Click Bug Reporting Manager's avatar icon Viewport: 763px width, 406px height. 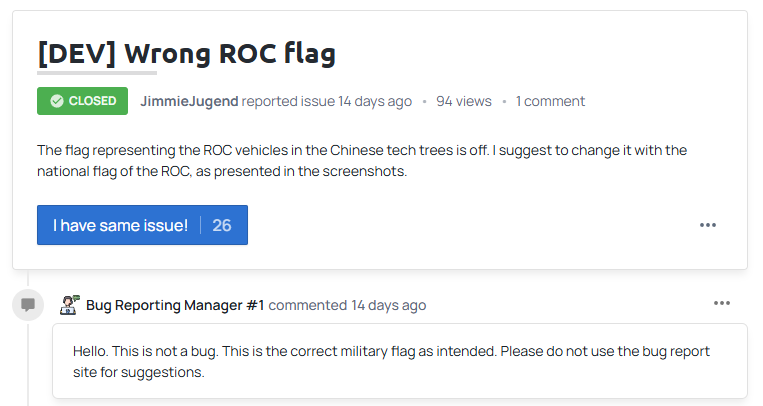70,305
